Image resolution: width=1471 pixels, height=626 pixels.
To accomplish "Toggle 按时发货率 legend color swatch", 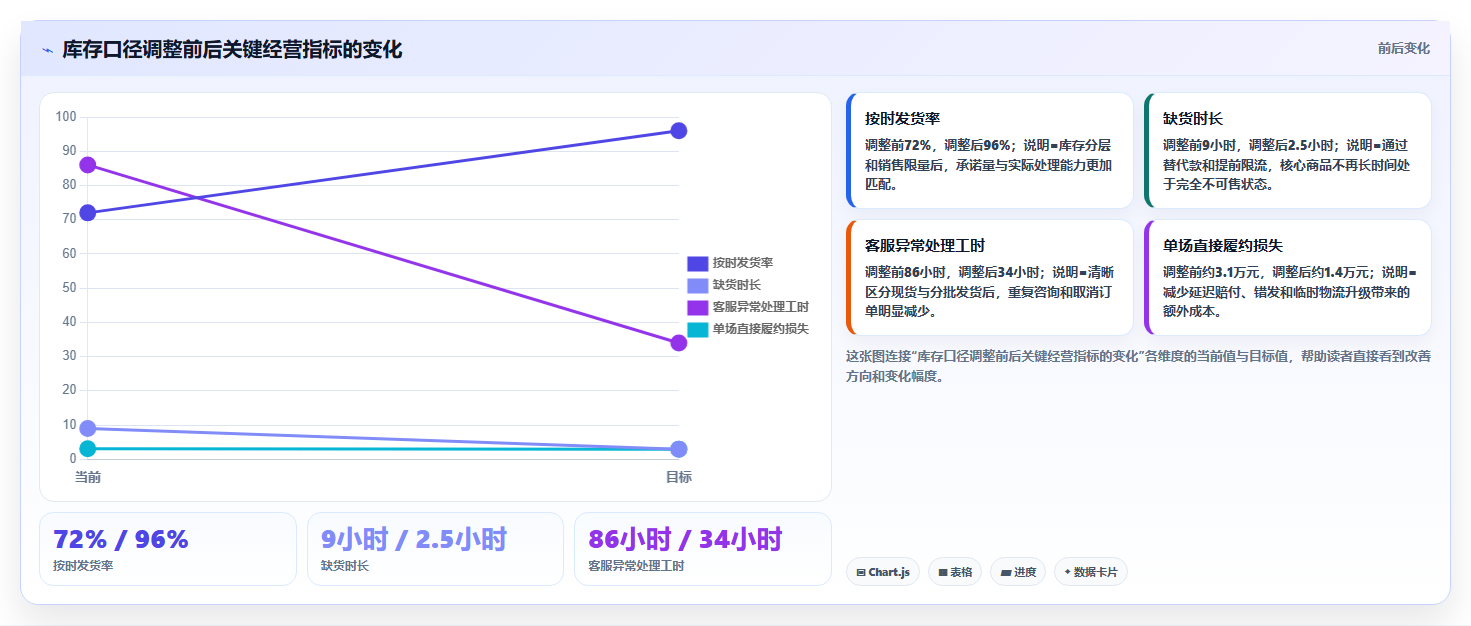I will [697, 263].
